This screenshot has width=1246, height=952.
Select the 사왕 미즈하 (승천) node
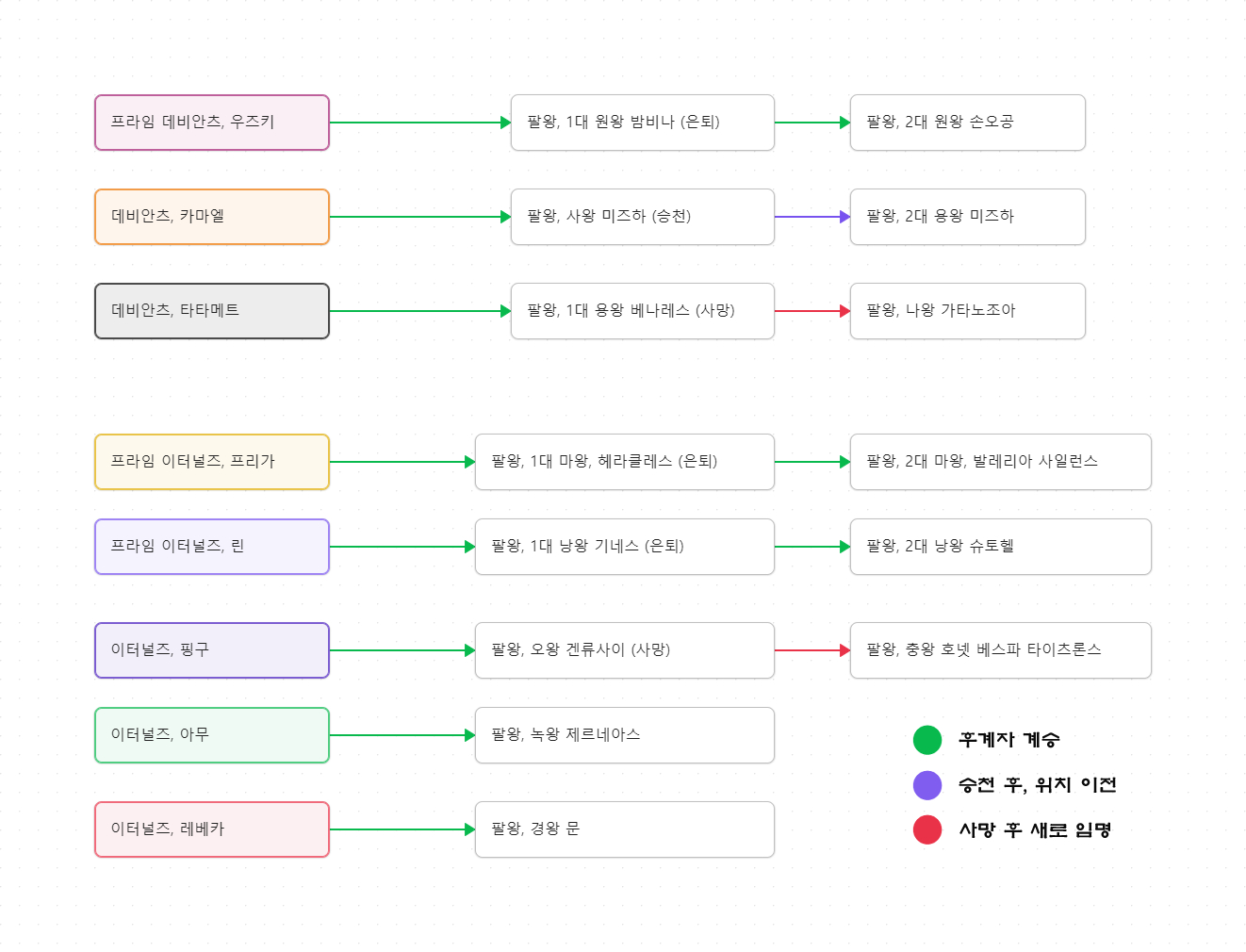pos(642,217)
